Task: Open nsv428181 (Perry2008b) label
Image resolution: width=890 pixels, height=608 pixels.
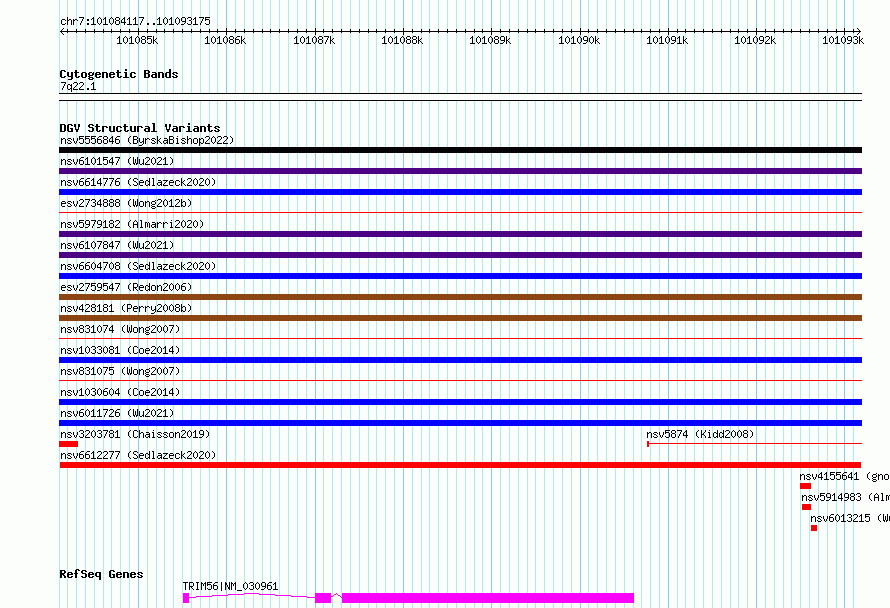Action: 126,308
